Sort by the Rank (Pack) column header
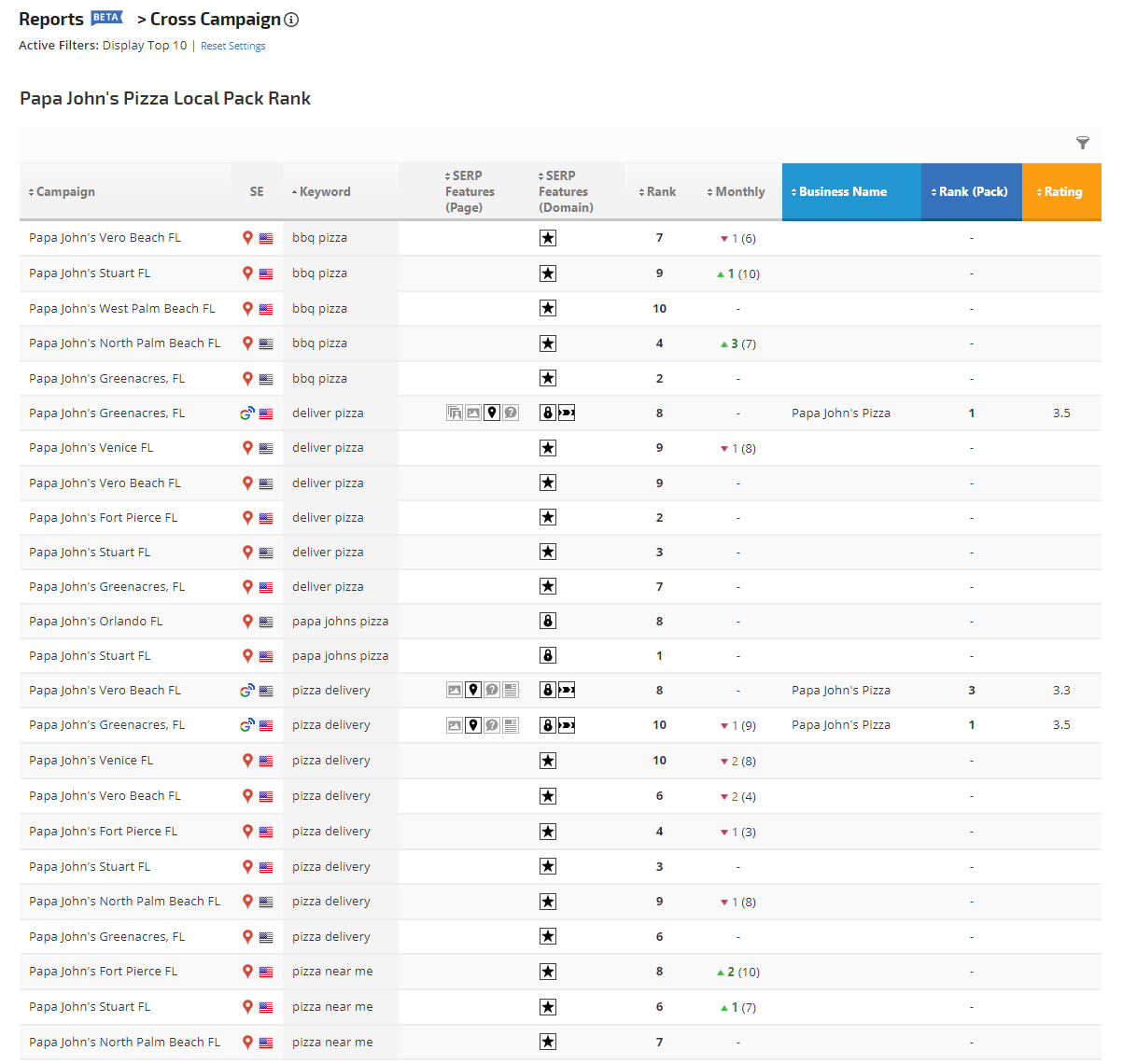This screenshot has height=1064, width=1123. 973,191
